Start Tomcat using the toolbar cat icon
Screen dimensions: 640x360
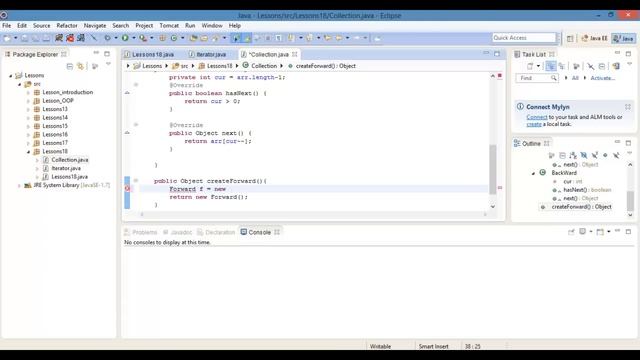(59, 38)
